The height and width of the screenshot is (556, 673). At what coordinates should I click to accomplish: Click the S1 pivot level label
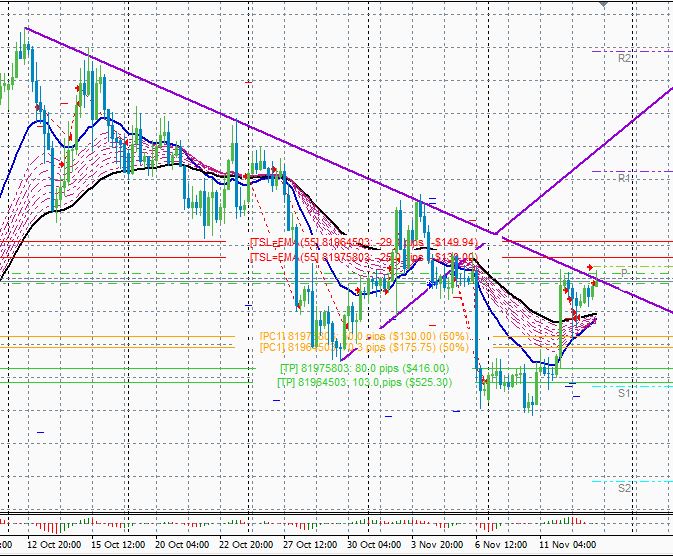(x=624, y=393)
